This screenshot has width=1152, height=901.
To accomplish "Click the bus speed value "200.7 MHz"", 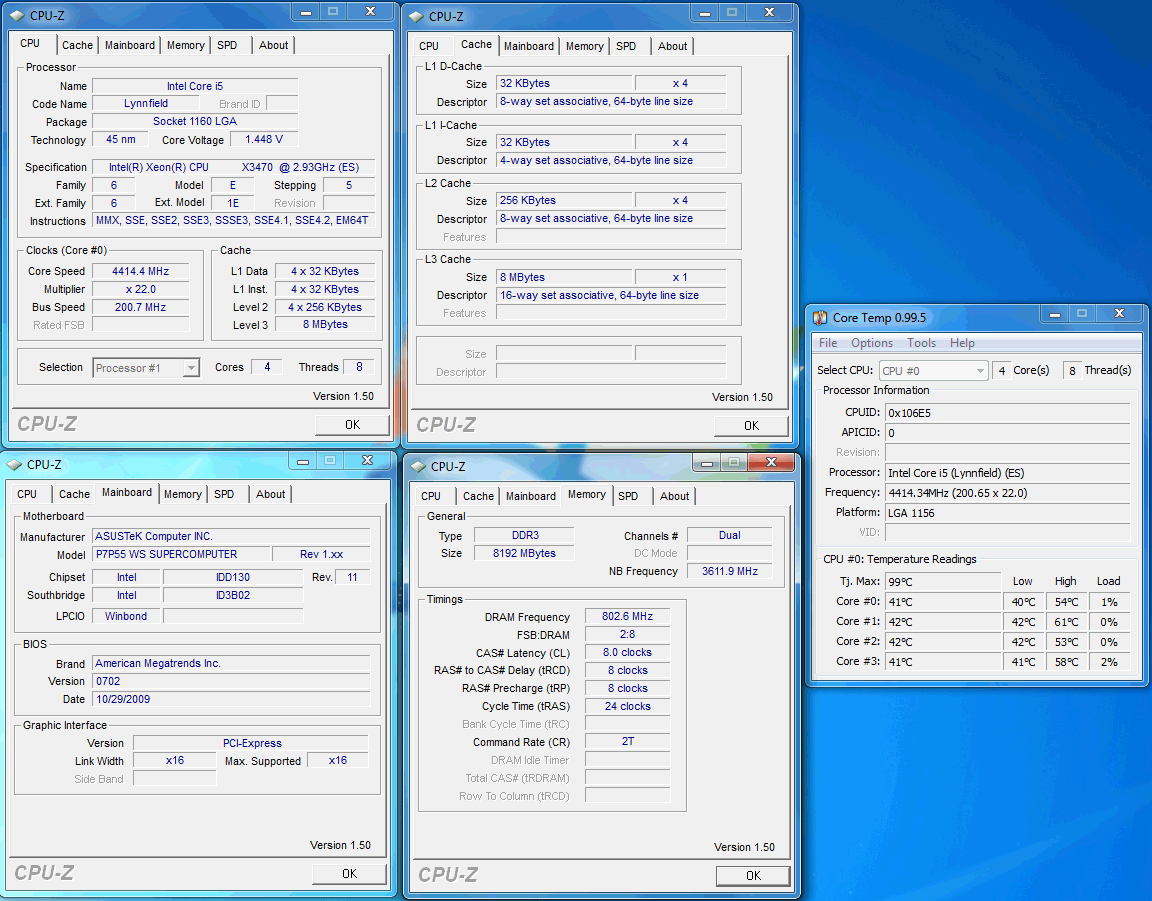I will click(140, 307).
